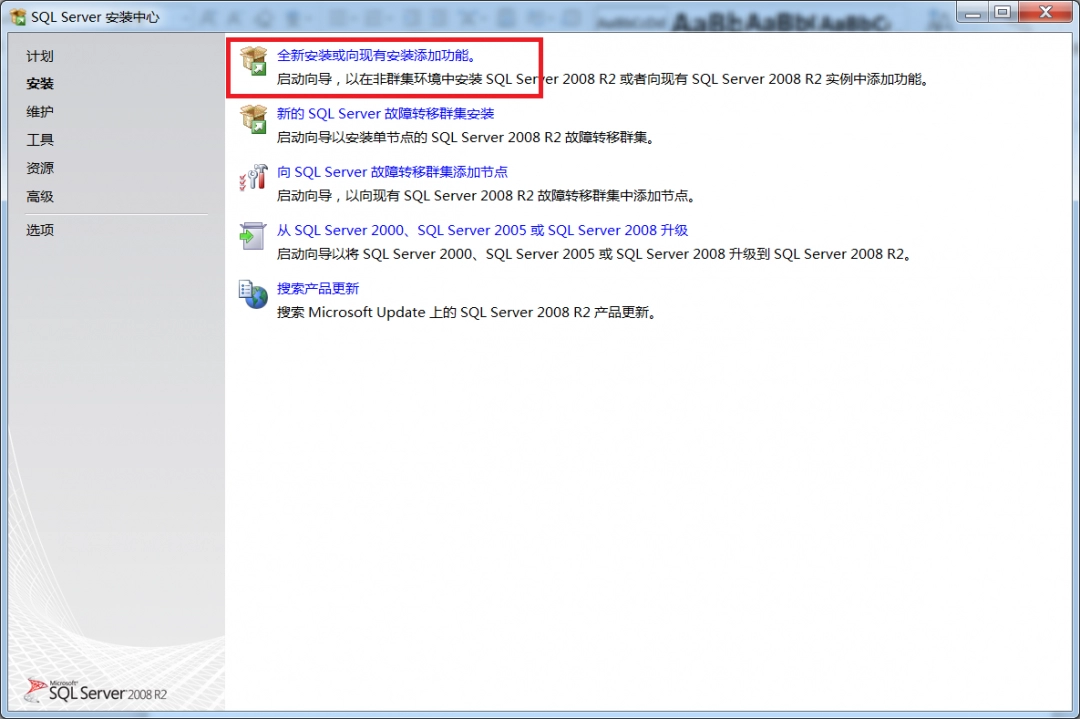Open the 计划 page in sidebar
Image resolution: width=1080 pixels, height=719 pixels.
[x=40, y=56]
